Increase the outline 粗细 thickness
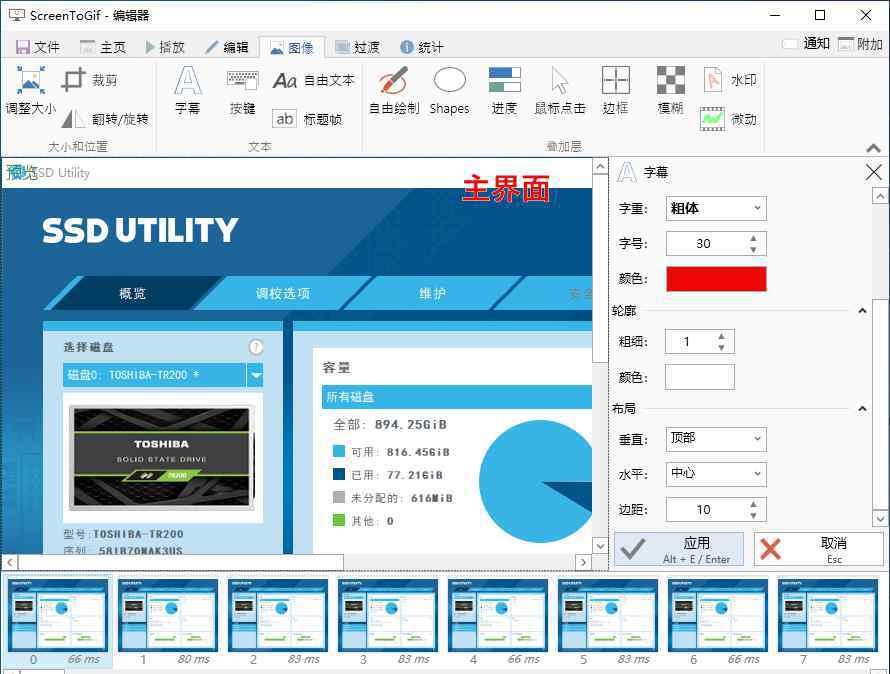 721,337
